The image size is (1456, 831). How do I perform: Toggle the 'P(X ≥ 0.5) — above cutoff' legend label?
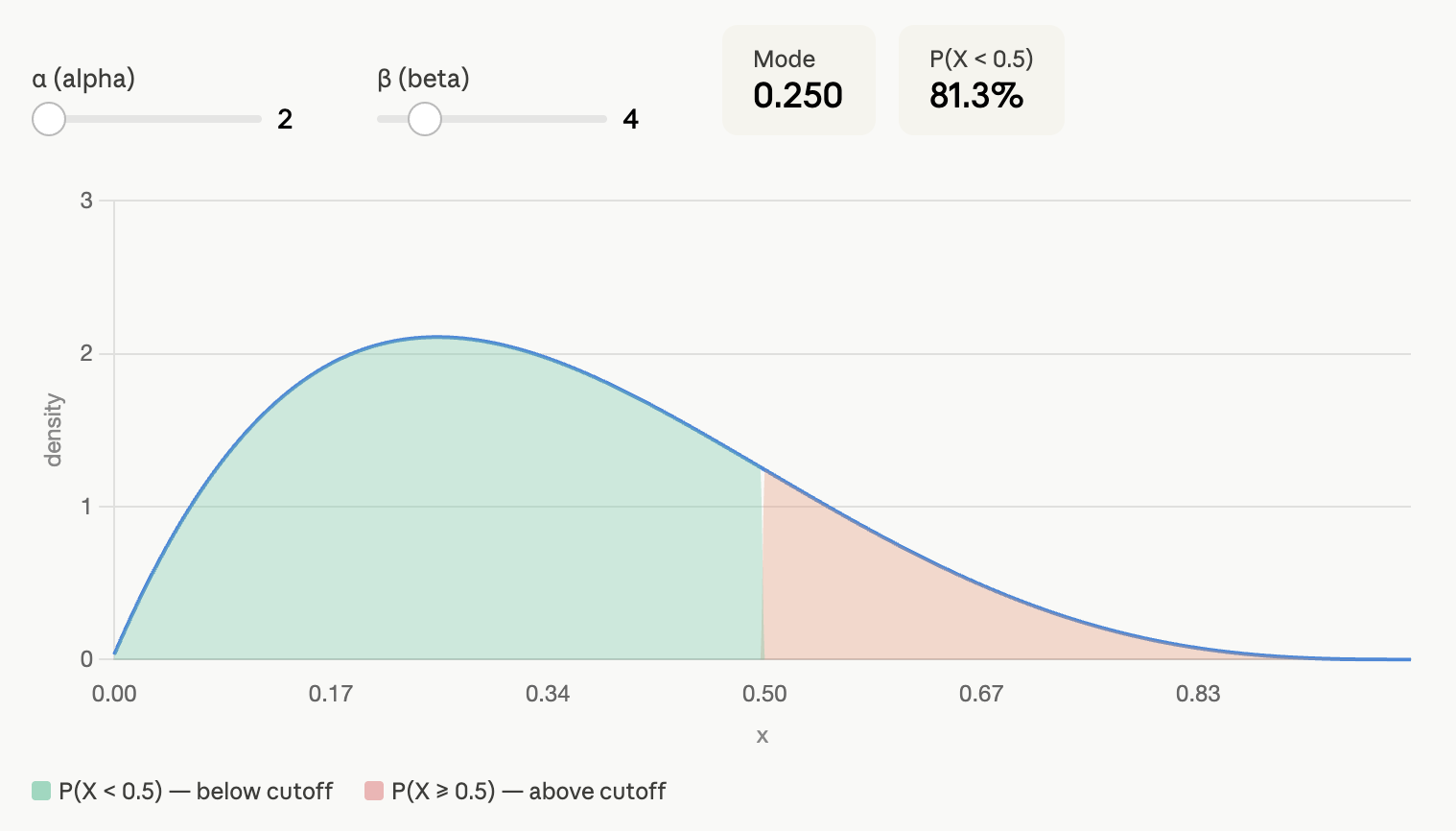[x=528, y=791]
